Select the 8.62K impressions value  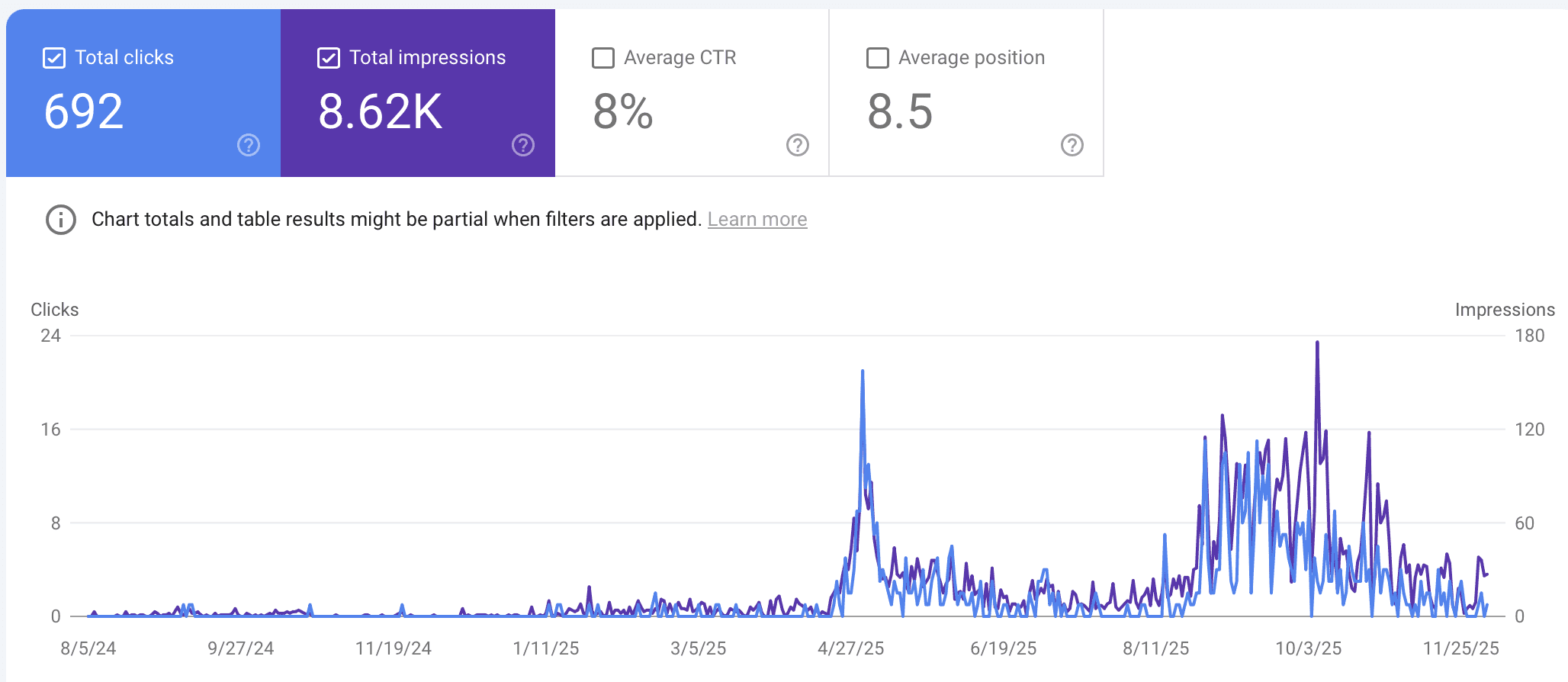click(x=380, y=111)
